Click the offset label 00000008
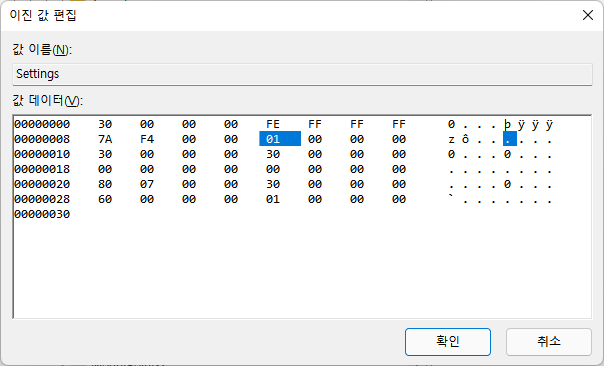This screenshot has height=366, width=604. coord(42,139)
